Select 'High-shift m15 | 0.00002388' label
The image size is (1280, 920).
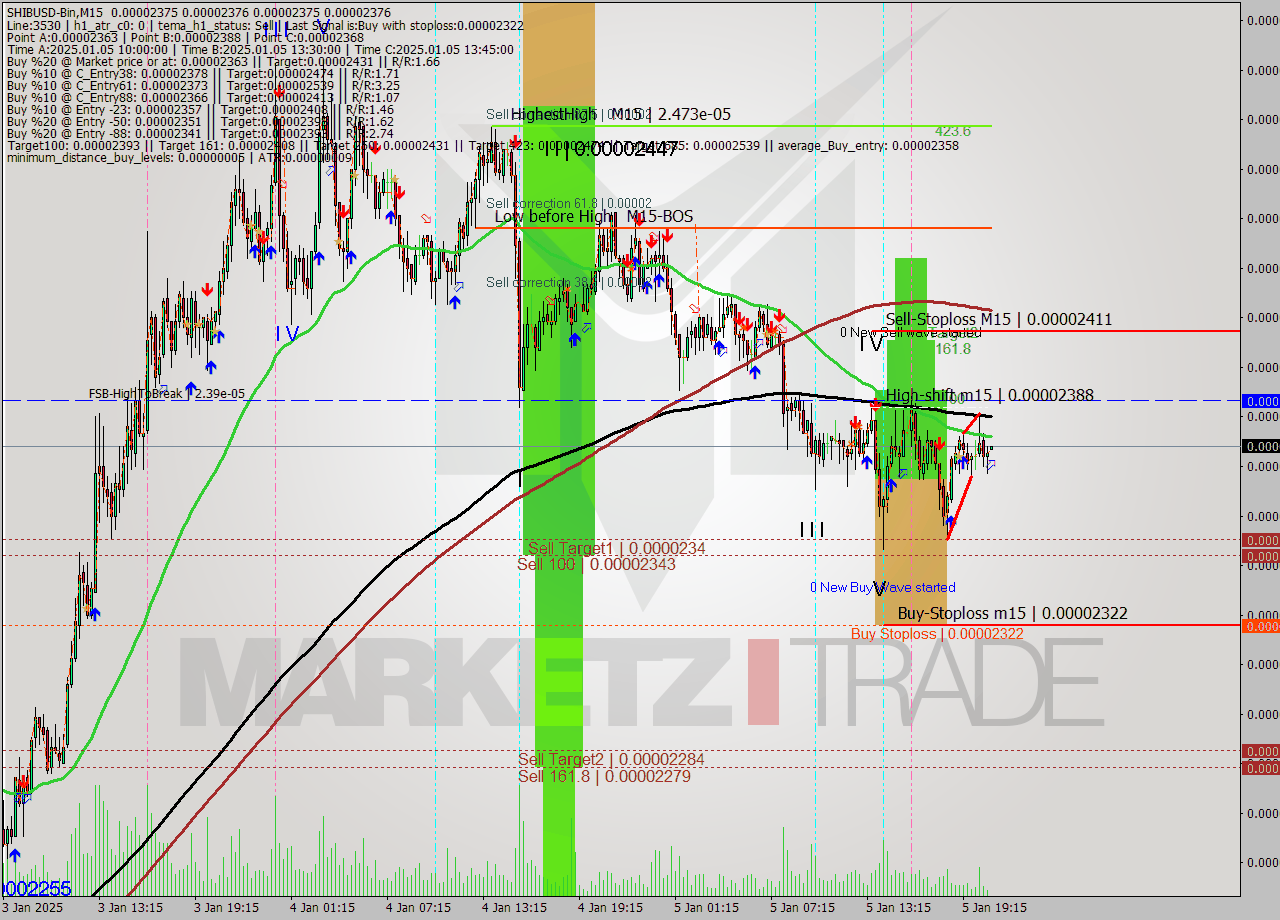coord(989,396)
